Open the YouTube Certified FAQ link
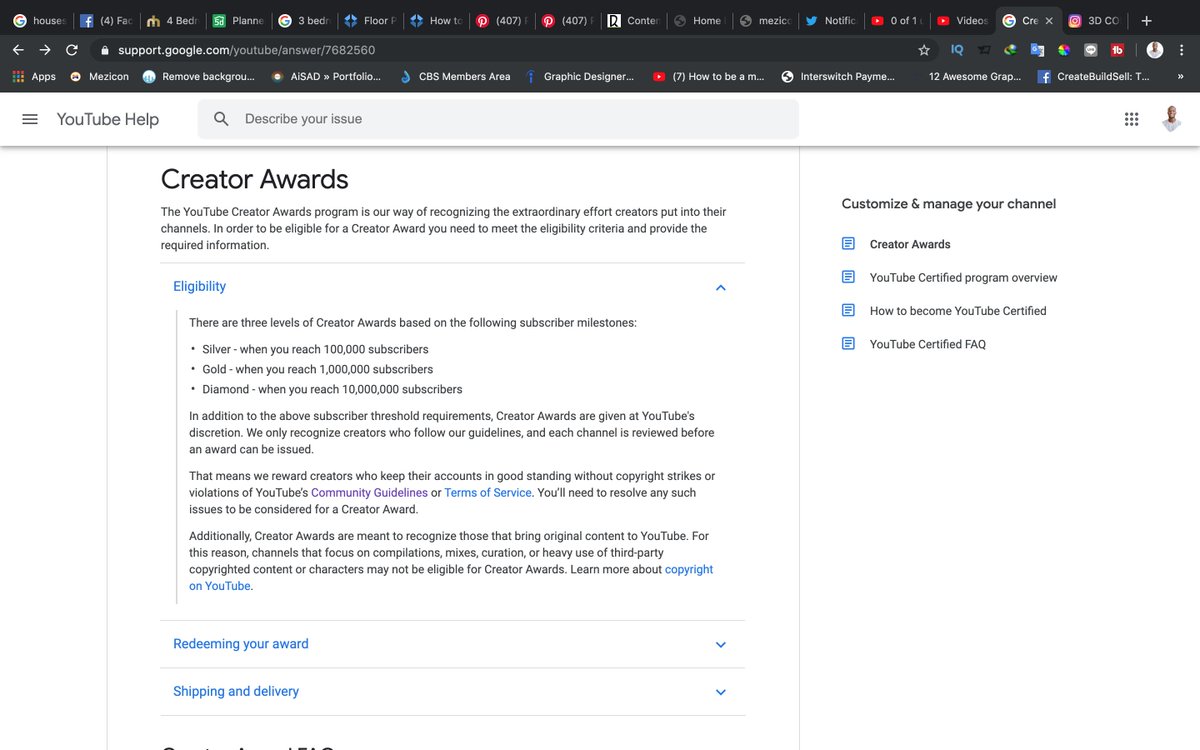The height and width of the screenshot is (750, 1200). [x=928, y=344]
